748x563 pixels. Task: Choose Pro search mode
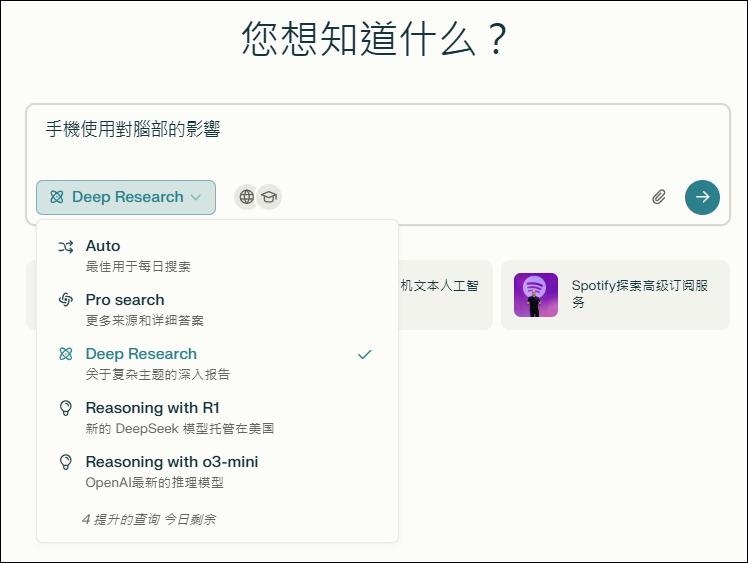tap(217, 309)
